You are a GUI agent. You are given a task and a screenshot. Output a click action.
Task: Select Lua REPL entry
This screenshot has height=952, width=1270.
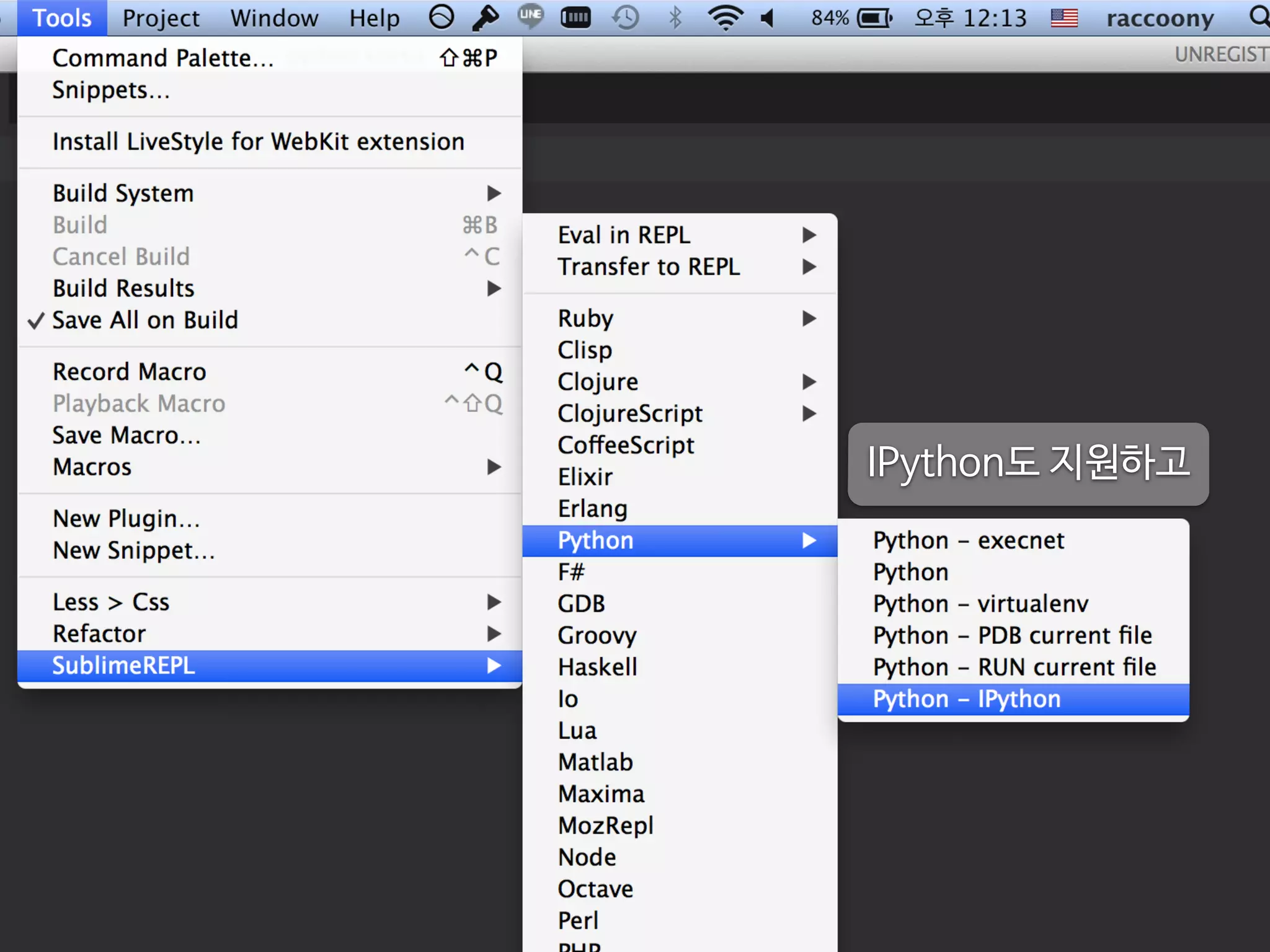(680, 730)
